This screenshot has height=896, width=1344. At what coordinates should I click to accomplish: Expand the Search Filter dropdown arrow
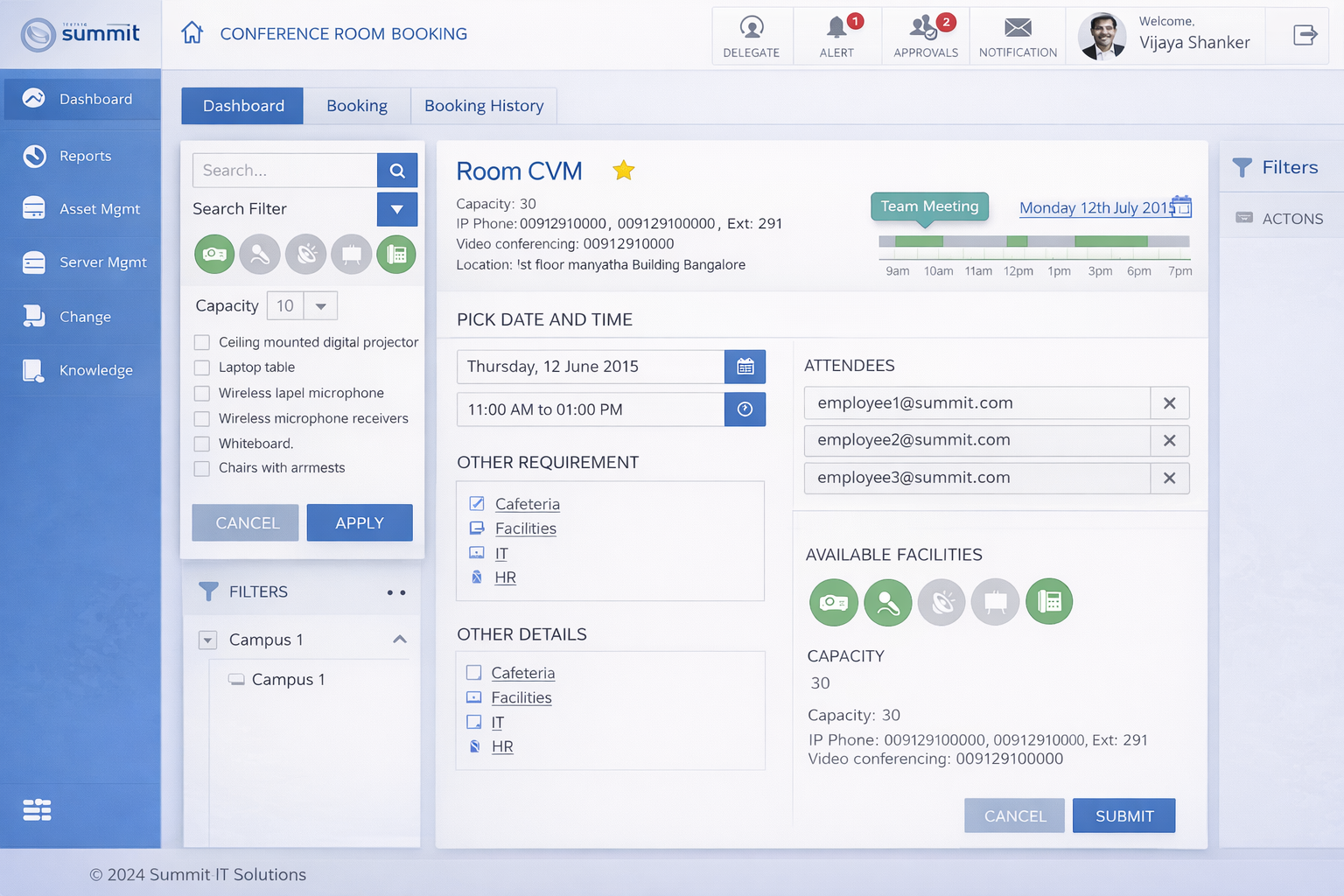pyautogui.click(x=397, y=209)
